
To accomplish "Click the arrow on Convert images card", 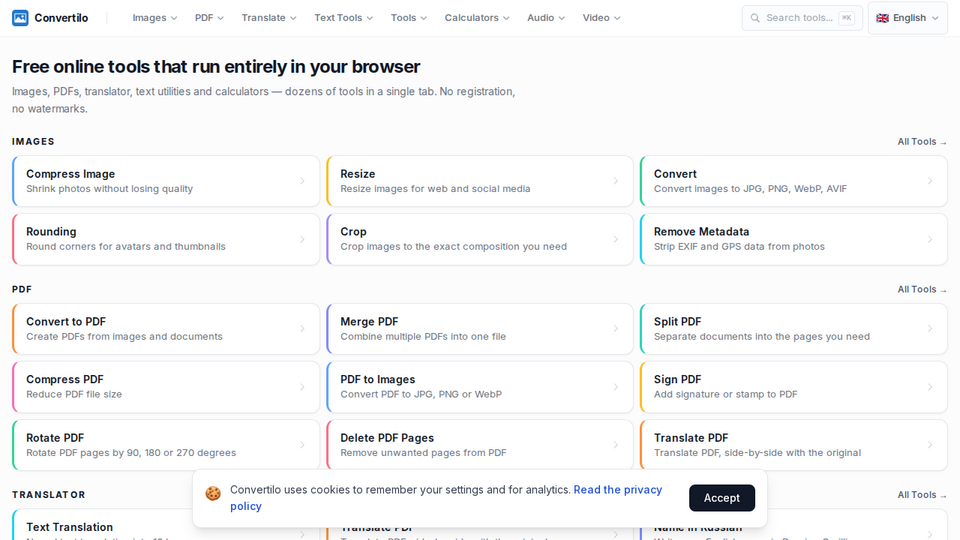I will pos(930,181).
